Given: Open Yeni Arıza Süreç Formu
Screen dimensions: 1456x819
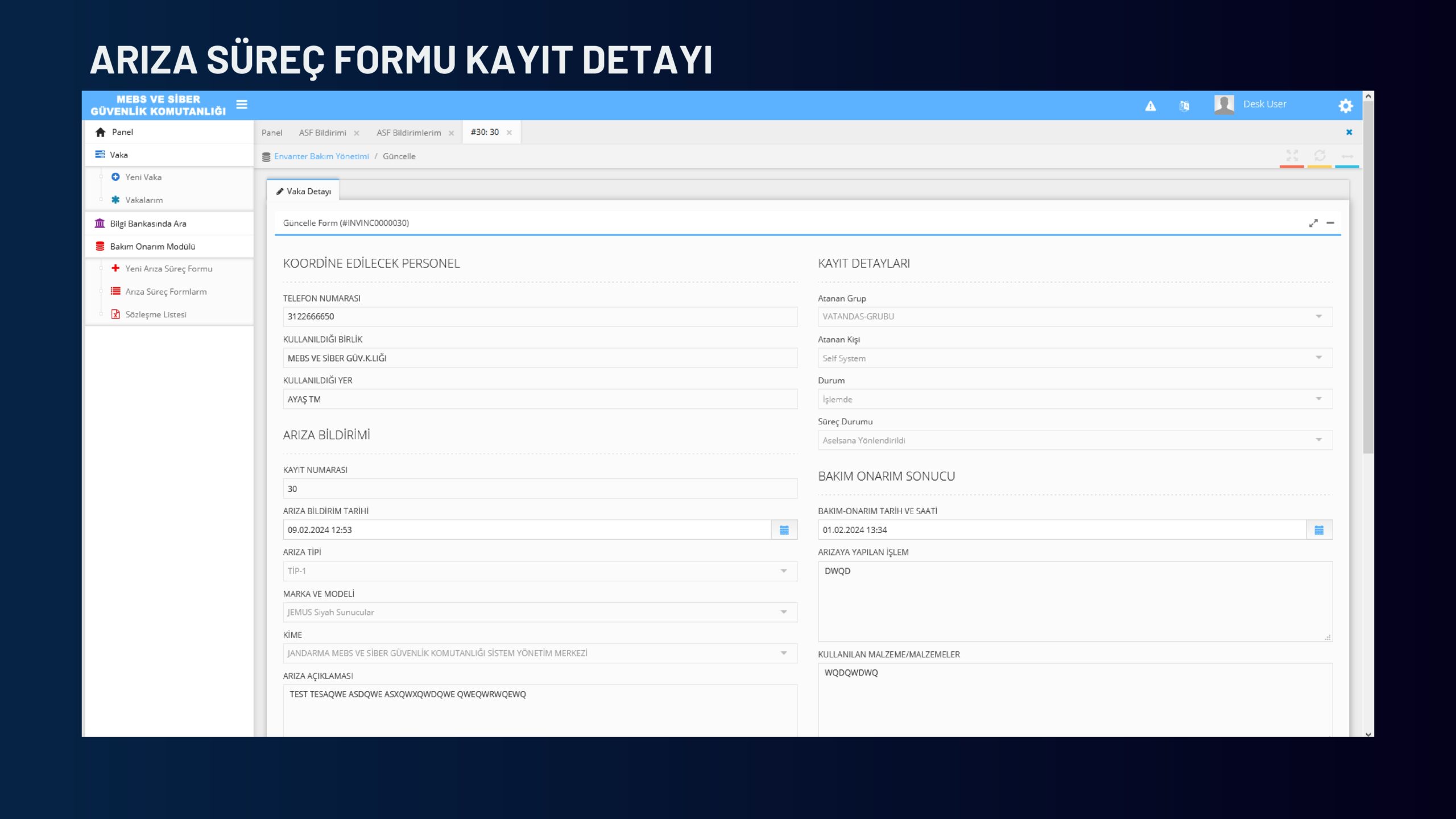Looking at the screenshot, I should tap(169, 268).
